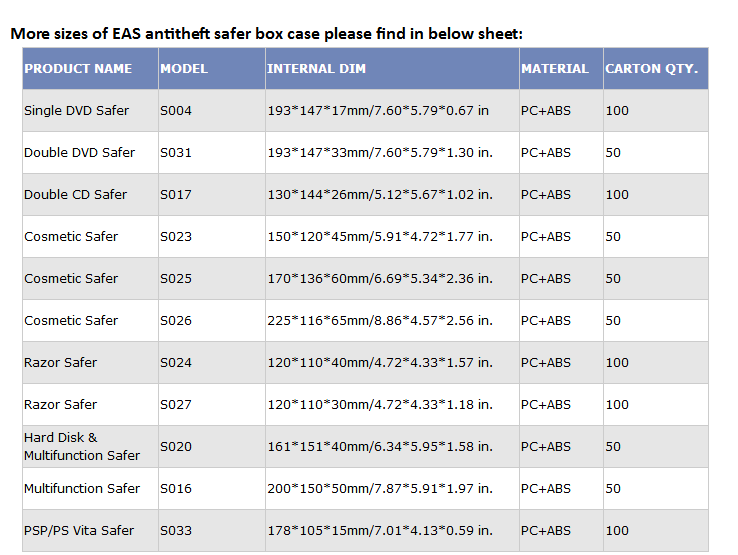Click the heading about EAS antitheft safer box
Viewport: 738px width, 555px height.
click(x=266, y=34)
